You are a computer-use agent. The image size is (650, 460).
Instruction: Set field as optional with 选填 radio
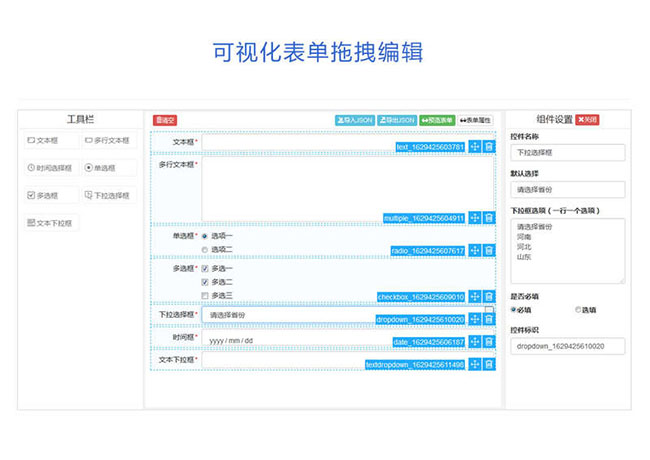pos(578,310)
